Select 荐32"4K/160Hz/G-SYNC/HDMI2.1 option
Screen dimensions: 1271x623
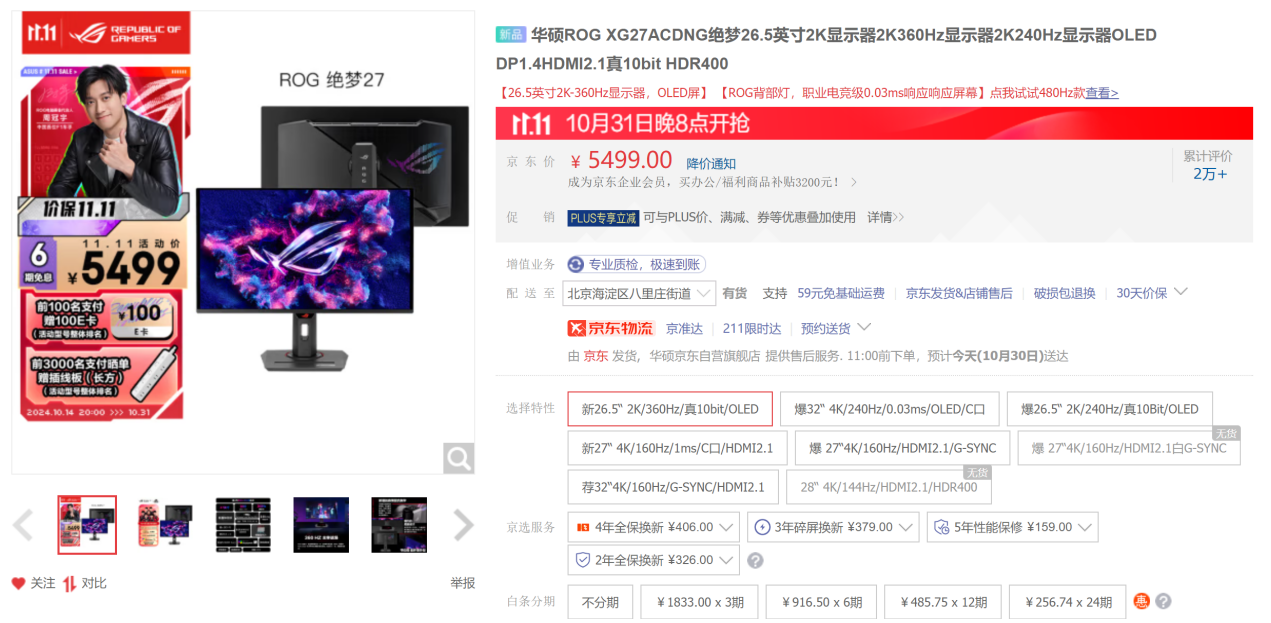(673, 487)
